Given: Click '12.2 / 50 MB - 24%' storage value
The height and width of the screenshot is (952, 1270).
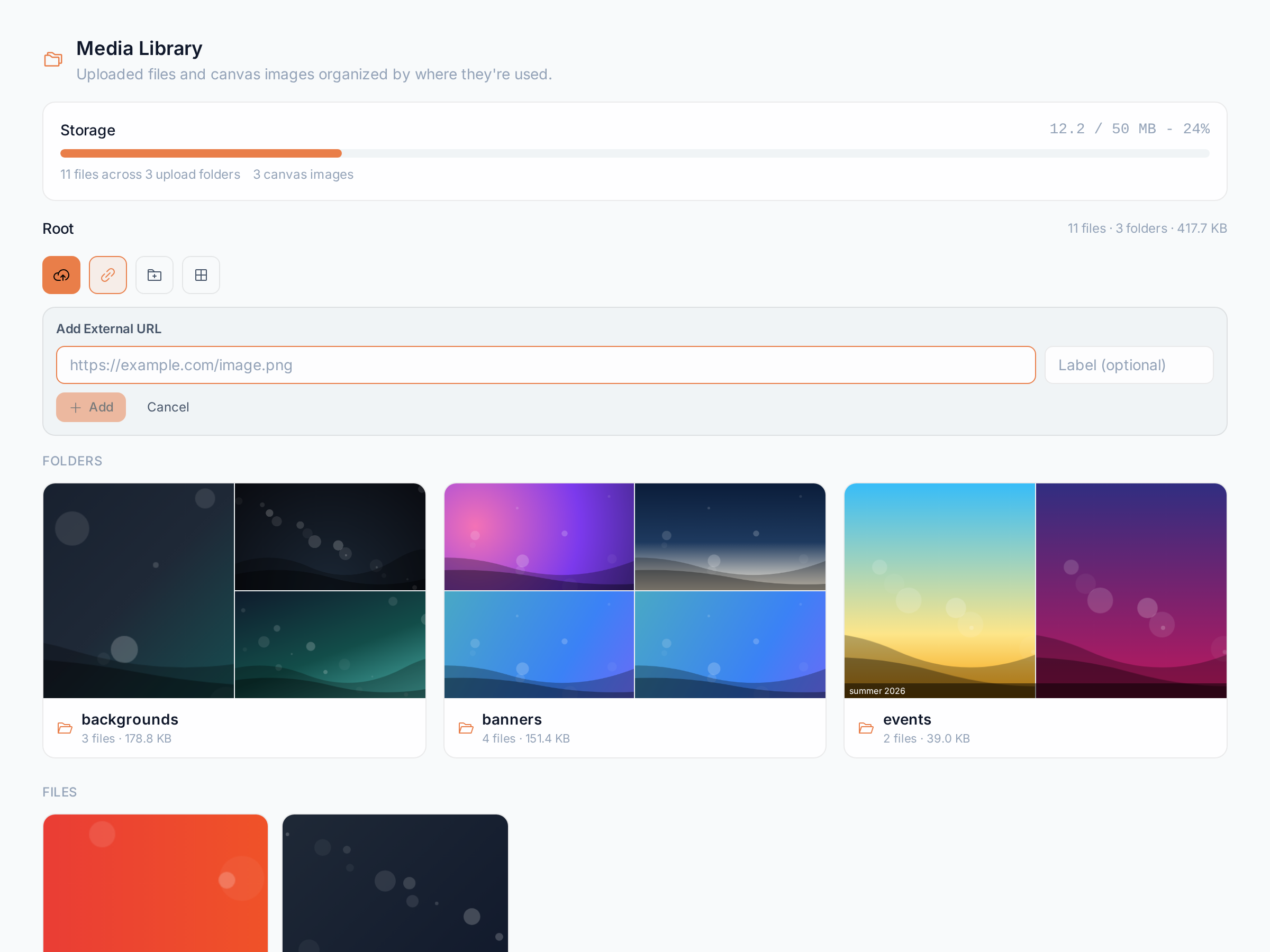Looking at the screenshot, I should click(1129, 129).
